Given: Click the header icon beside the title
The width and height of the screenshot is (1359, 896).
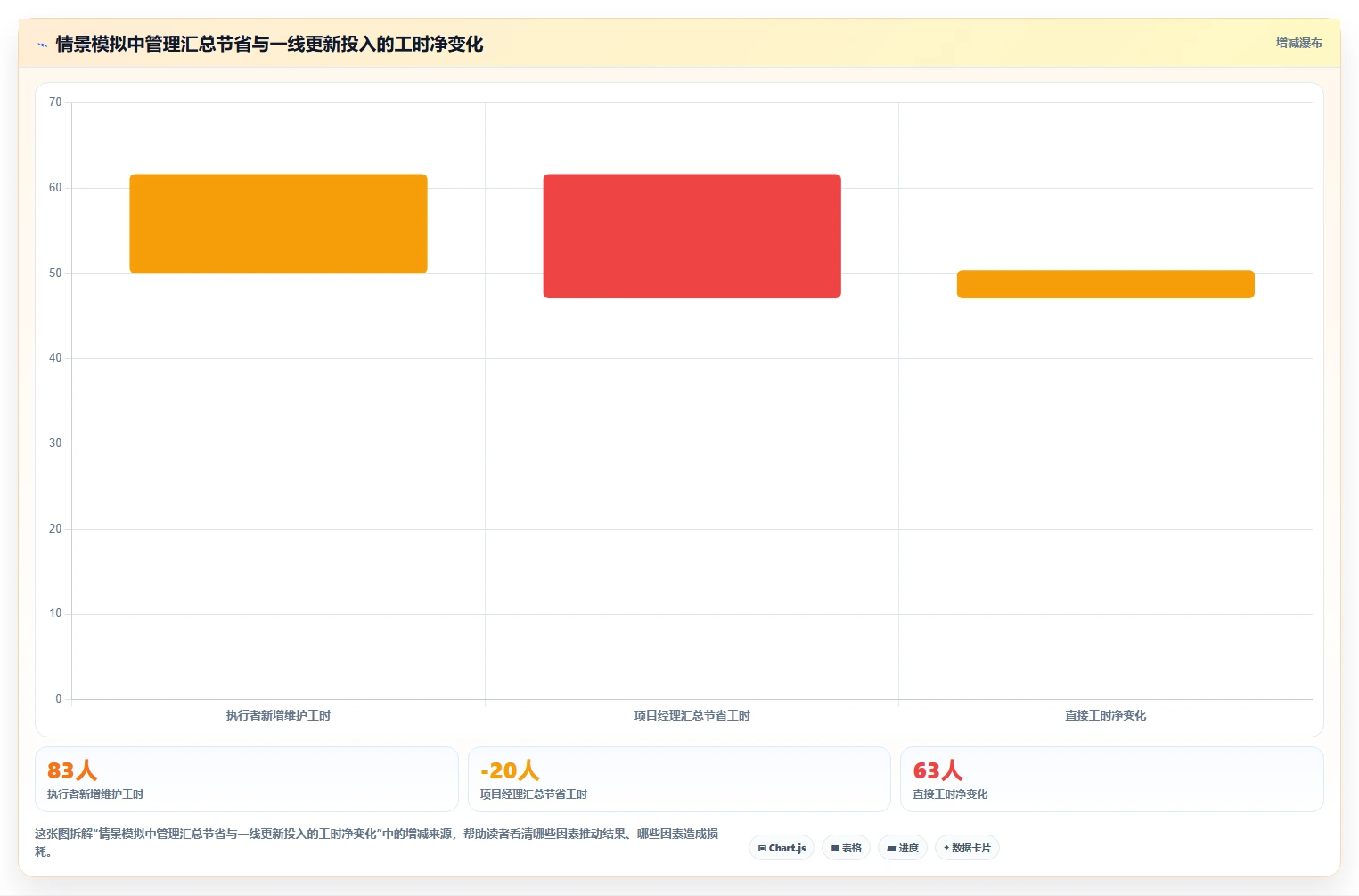Looking at the screenshot, I should pos(42,45).
